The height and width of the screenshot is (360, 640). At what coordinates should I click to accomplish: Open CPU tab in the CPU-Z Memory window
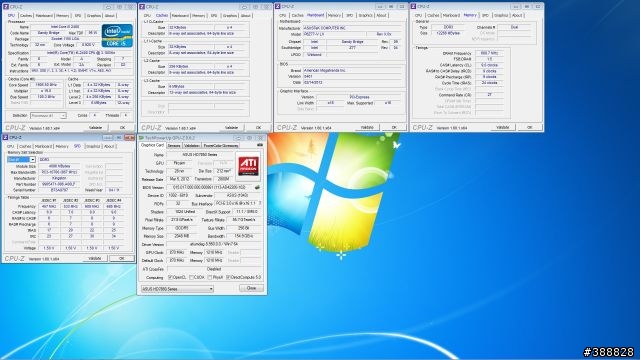(x=418, y=15)
